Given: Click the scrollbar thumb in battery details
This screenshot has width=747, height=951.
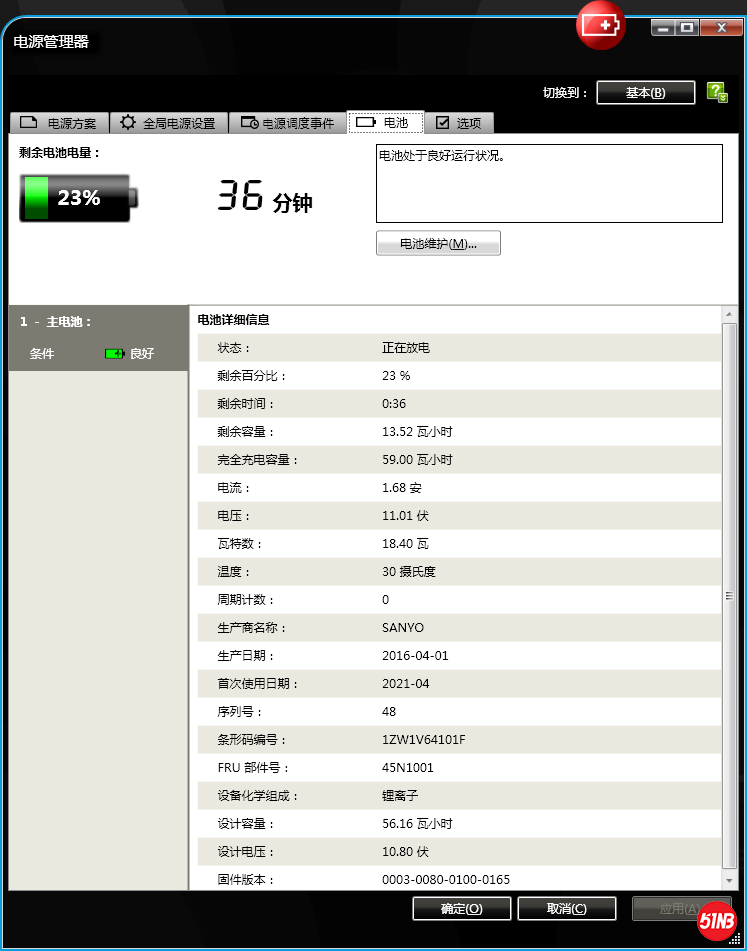Looking at the screenshot, I should [x=728, y=595].
